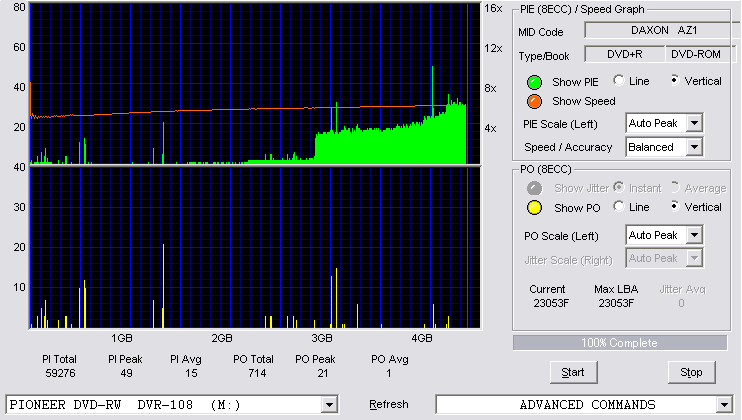Click the red end marker in PO graph

(x=468, y=248)
